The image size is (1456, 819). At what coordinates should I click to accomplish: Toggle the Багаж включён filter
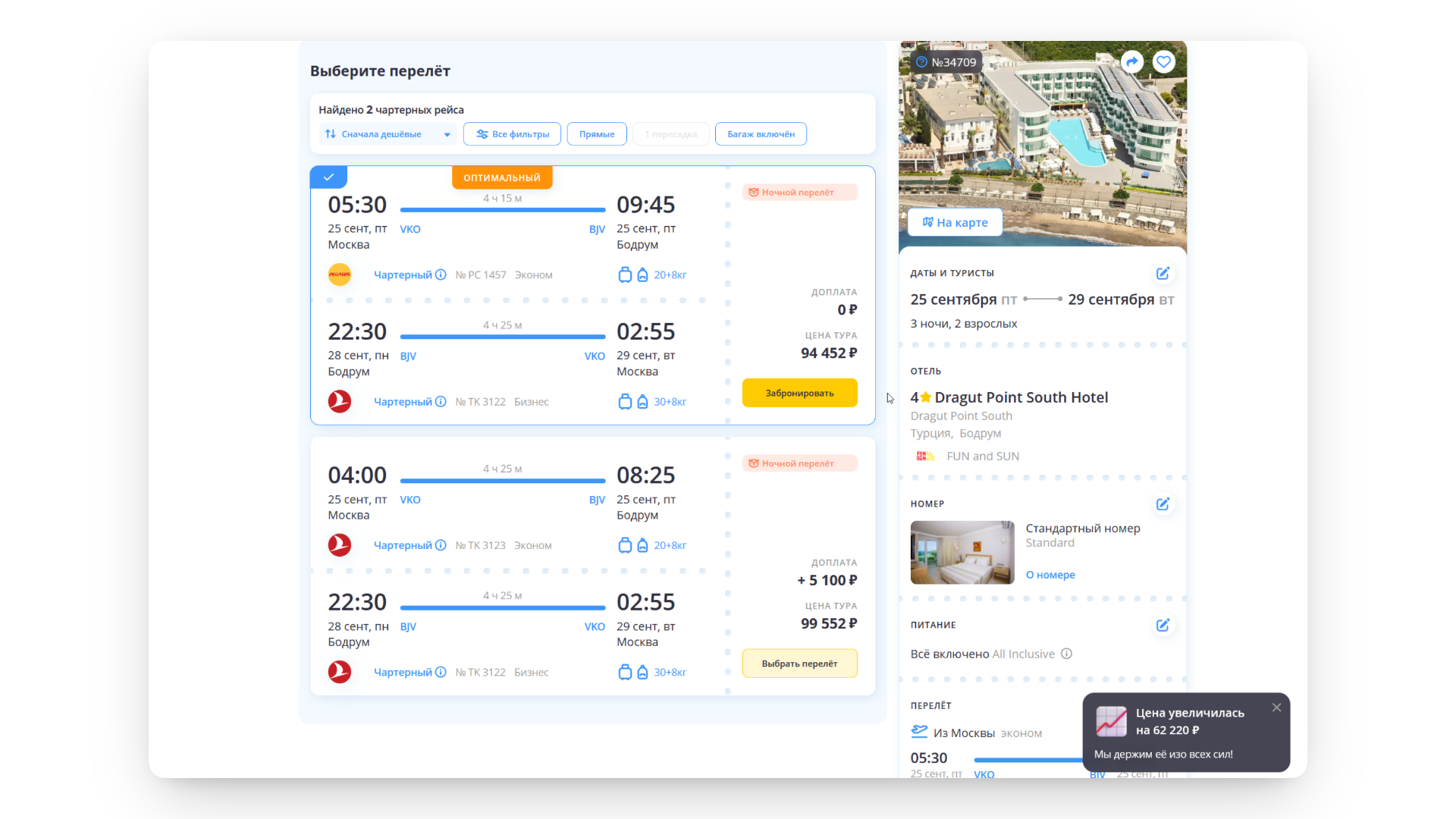click(761, 134)
